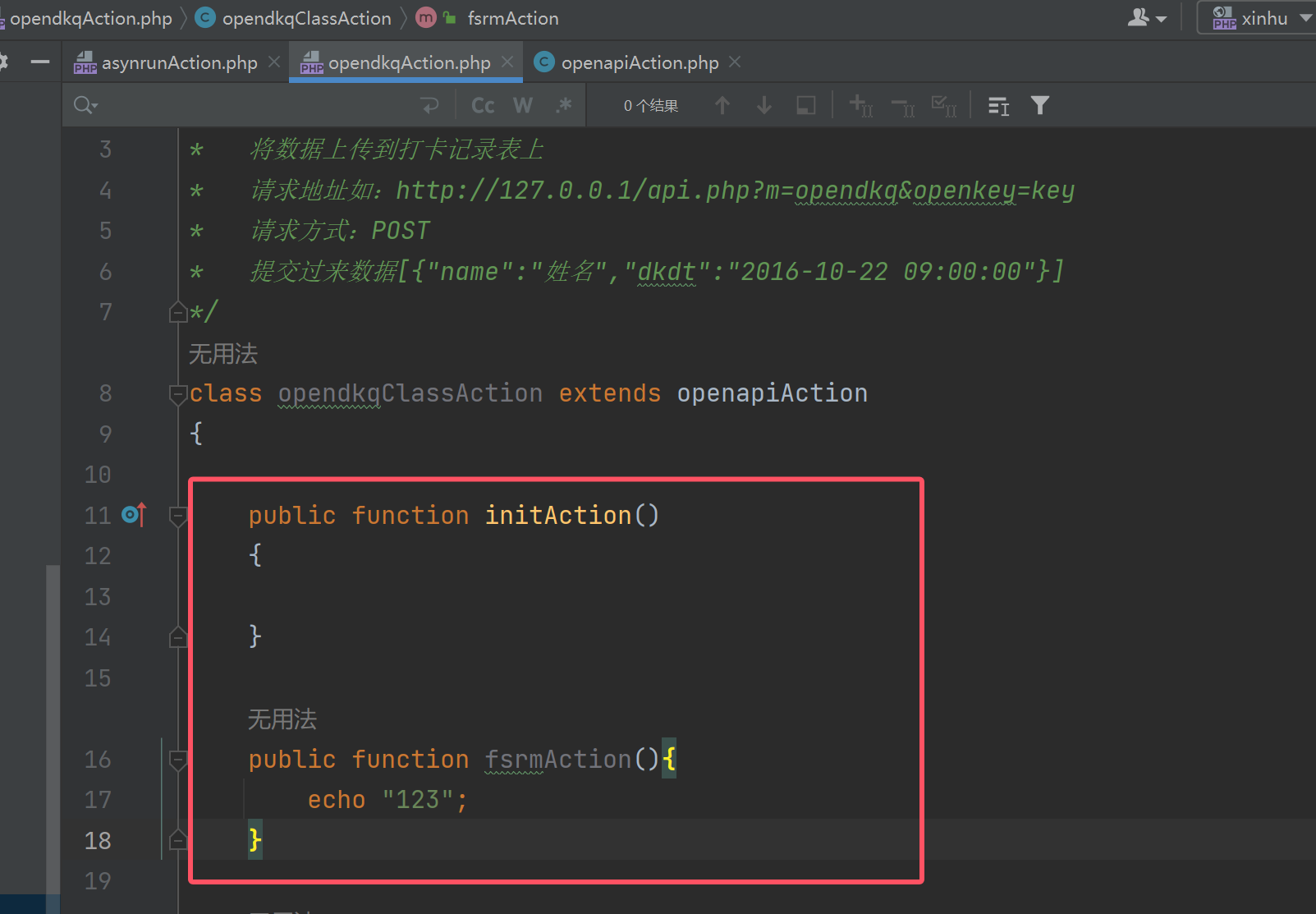Click the closing brace on line 18
The image size is (1316, 914).
pyautogui.click(x=255, y=839)
